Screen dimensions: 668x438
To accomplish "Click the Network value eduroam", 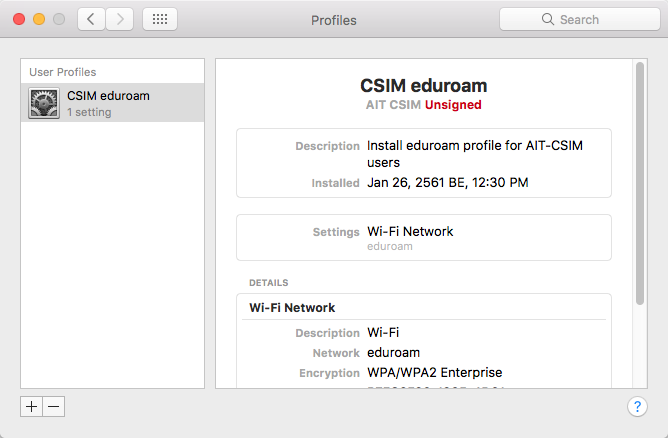I will tap(394, 352).
